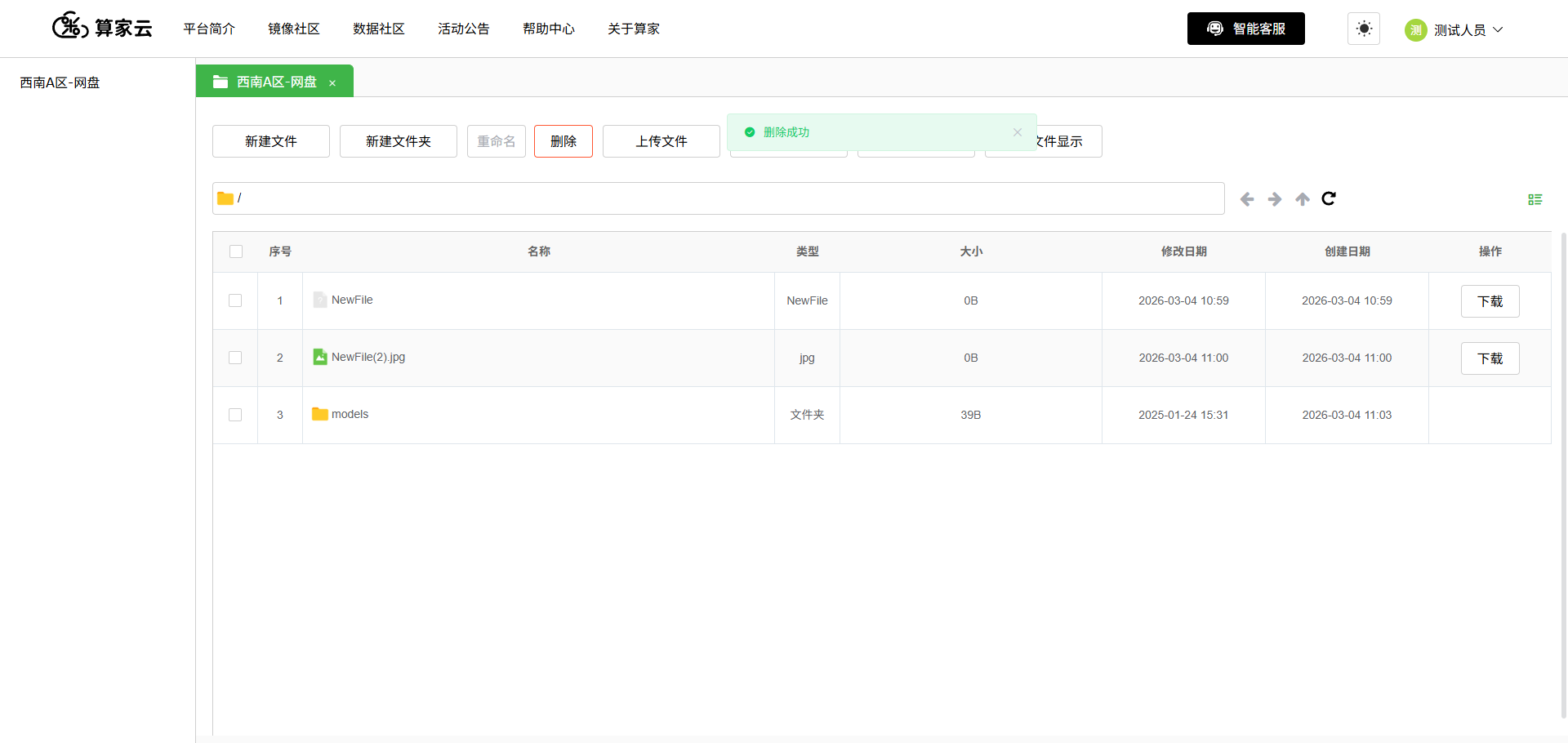Click the vertical scrollbar at right edge
The image size is (1568, 743).
coord(1563,475)
